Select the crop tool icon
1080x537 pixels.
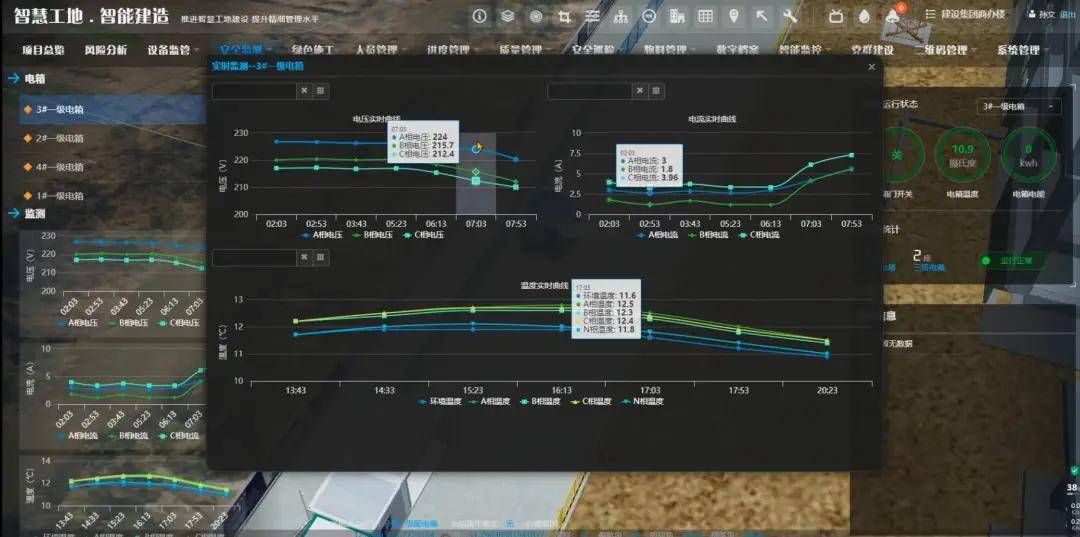pyautogui.click(x=565, y=16)
